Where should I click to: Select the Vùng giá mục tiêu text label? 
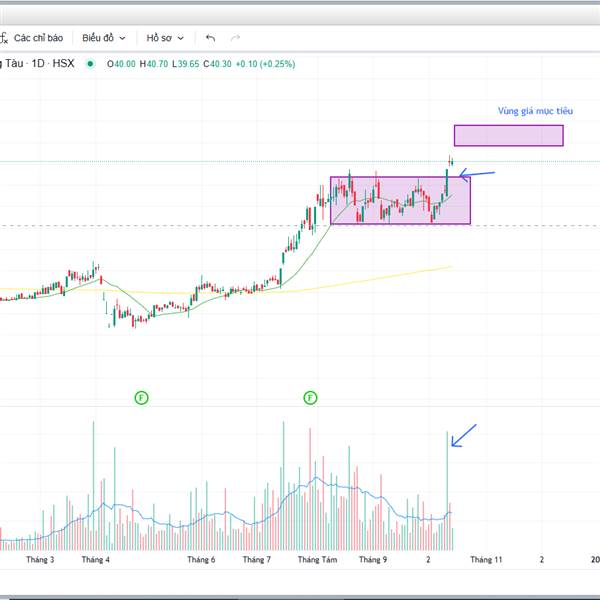529,111
